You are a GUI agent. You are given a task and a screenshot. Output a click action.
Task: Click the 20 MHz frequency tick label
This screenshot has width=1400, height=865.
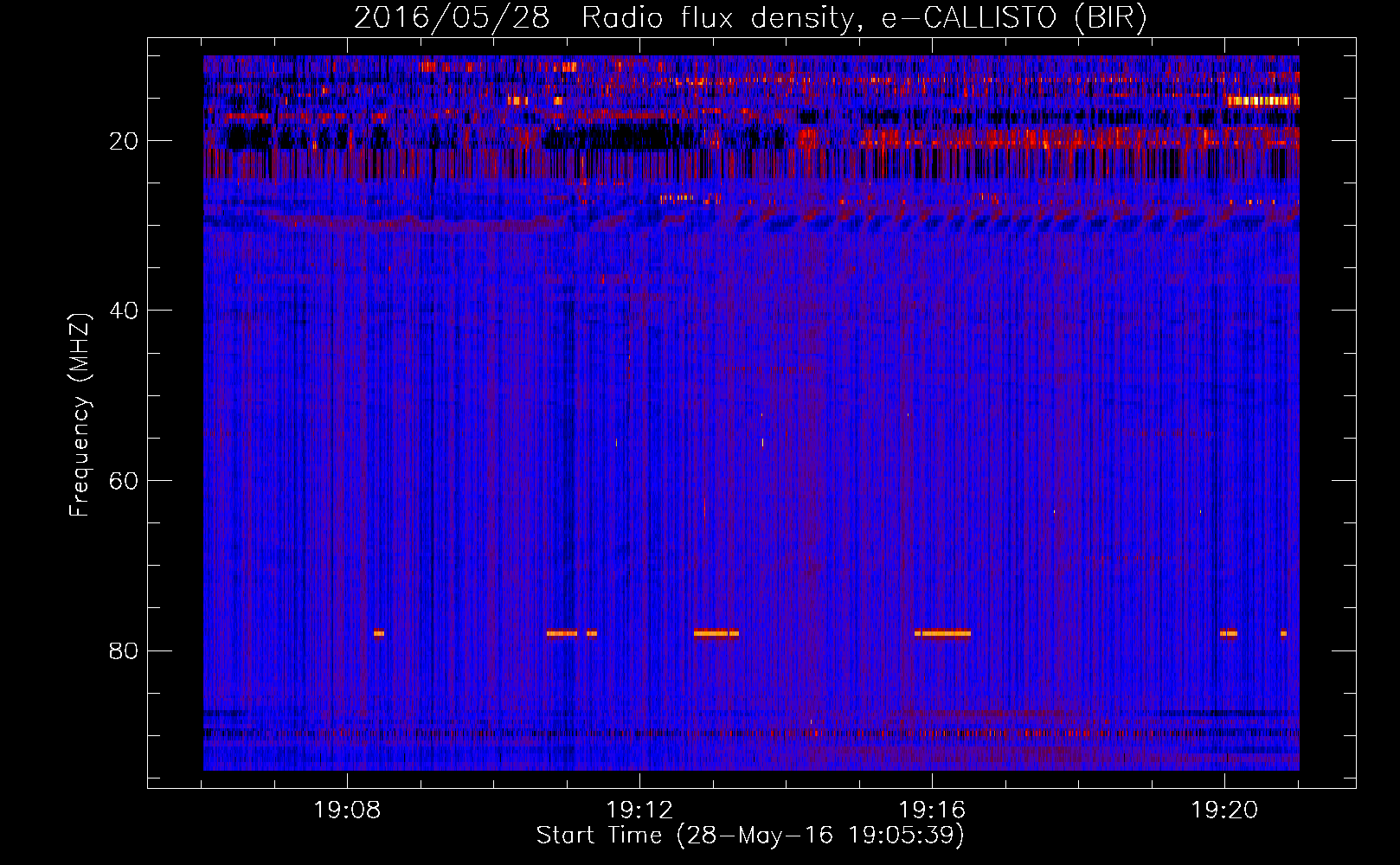coord(124,141)
